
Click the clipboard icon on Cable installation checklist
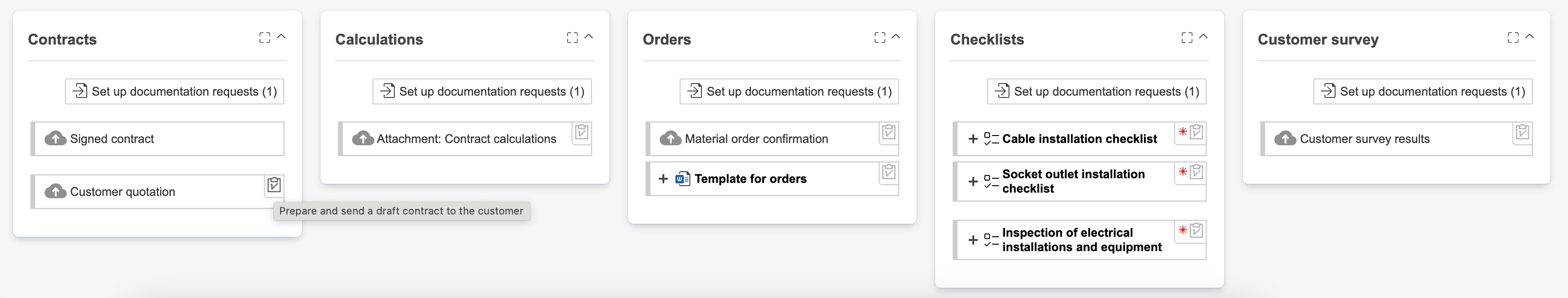point(1196,132)
